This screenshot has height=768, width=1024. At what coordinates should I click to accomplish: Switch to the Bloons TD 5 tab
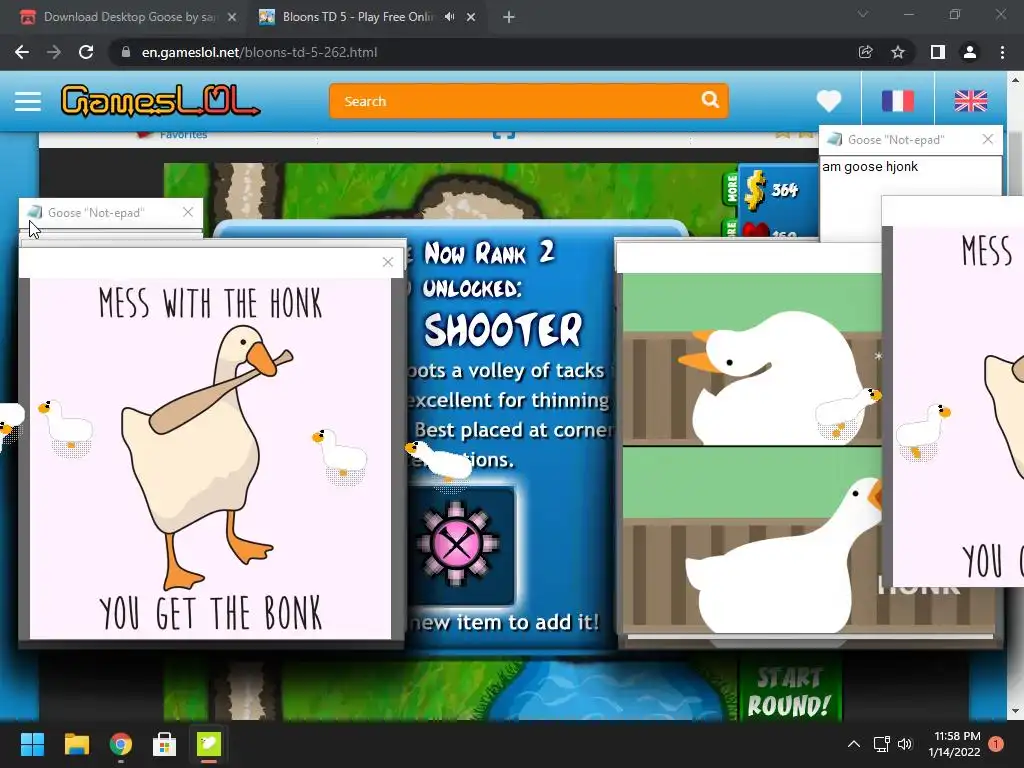click(356, 17)
